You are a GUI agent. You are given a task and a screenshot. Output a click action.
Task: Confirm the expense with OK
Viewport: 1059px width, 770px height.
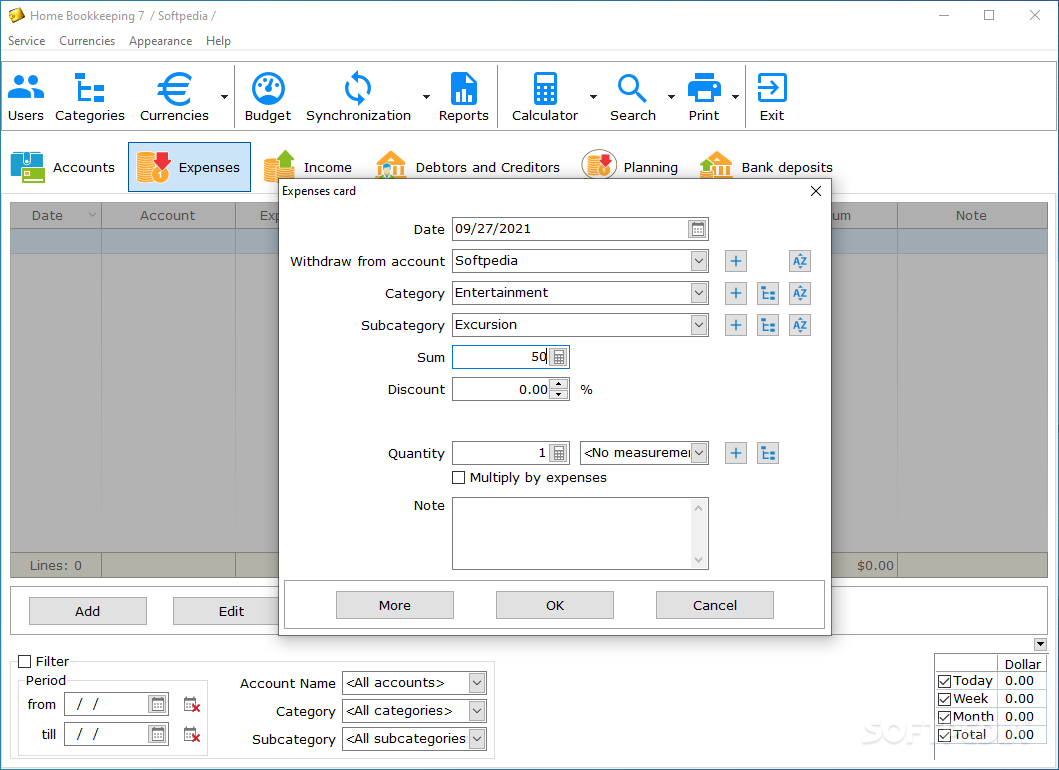coord(554,605)
